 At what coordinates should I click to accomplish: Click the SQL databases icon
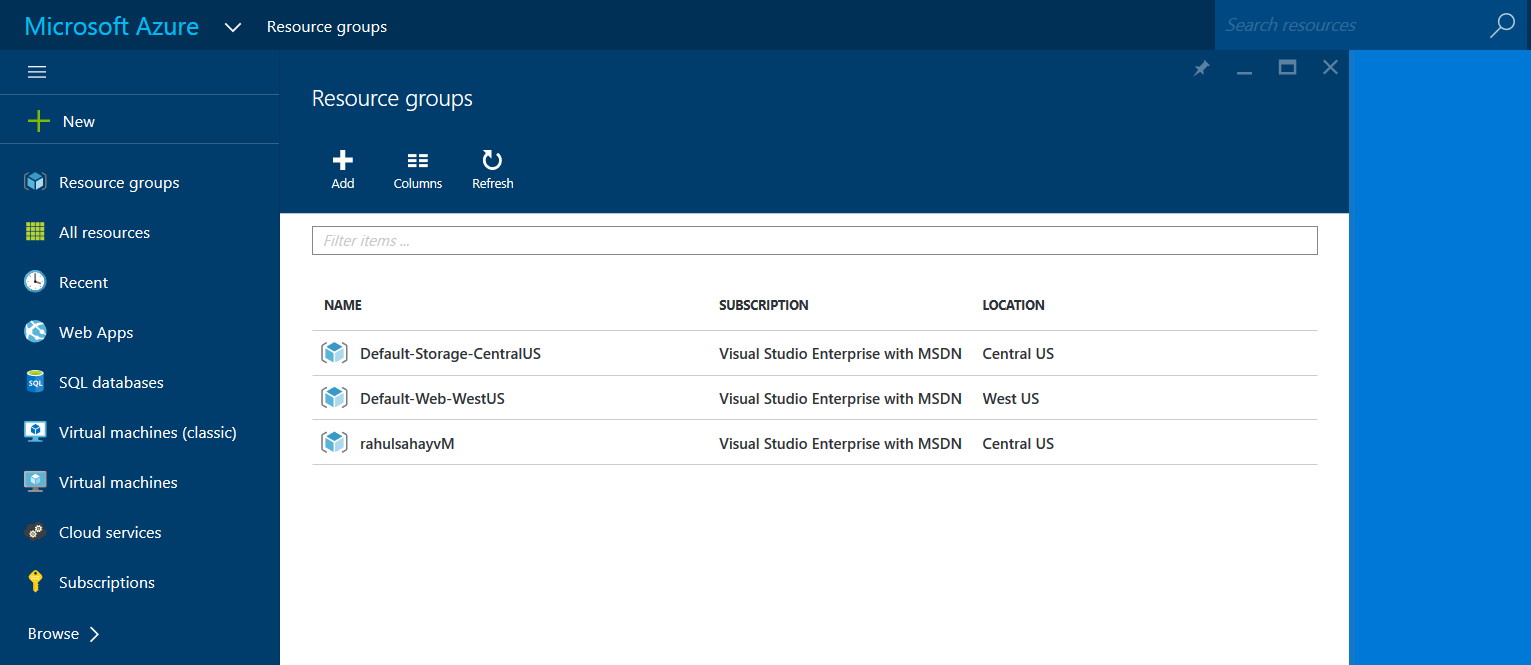[x=36, y=382]
